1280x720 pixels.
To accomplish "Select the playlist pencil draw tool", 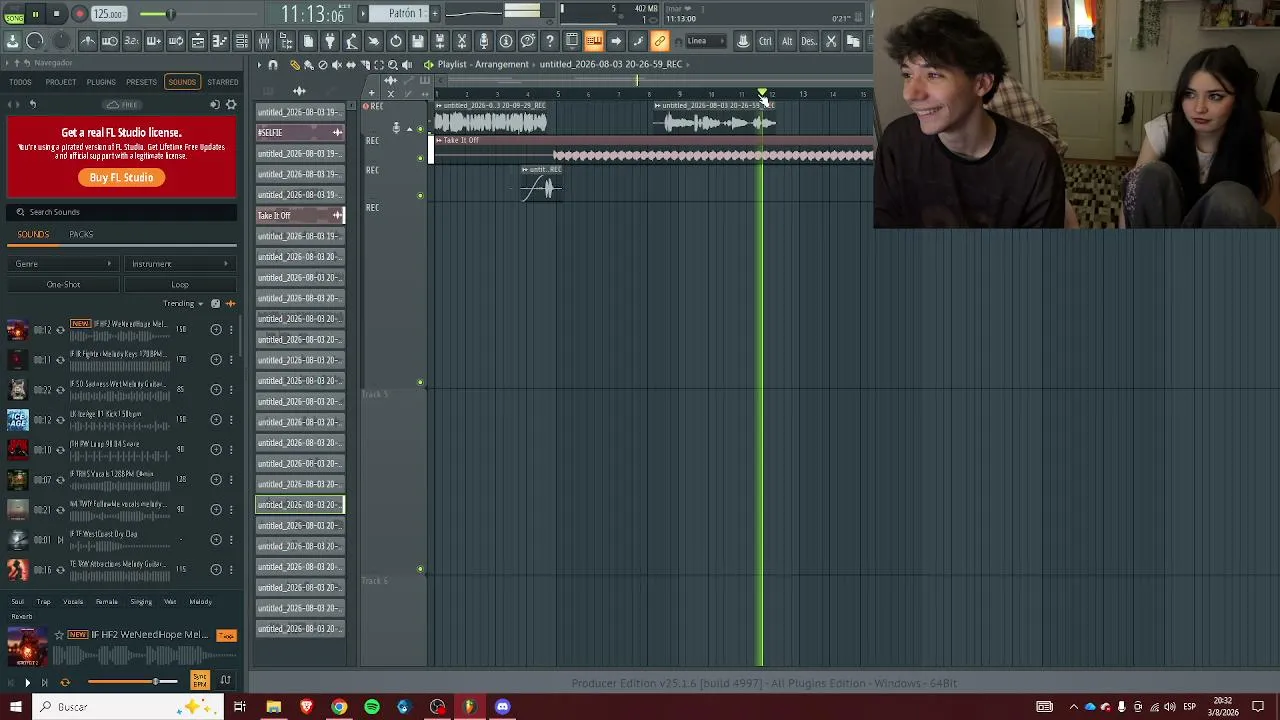I will click(x=294, y=65).
